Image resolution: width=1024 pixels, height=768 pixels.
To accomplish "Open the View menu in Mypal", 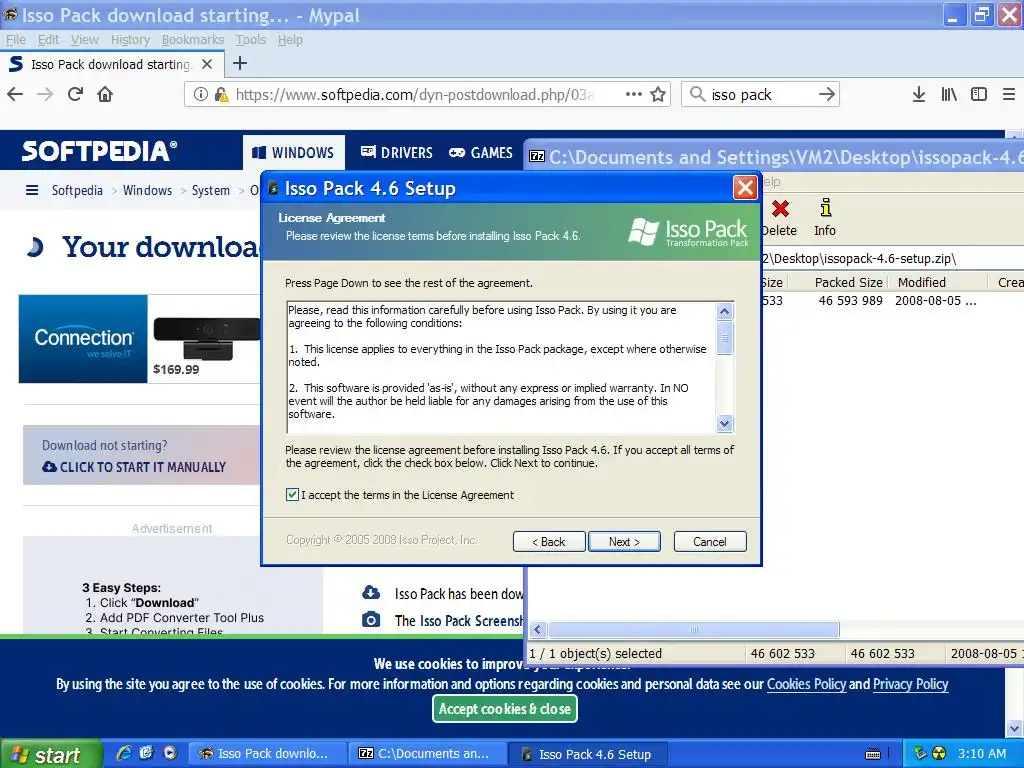I will (x=85, y=40).
